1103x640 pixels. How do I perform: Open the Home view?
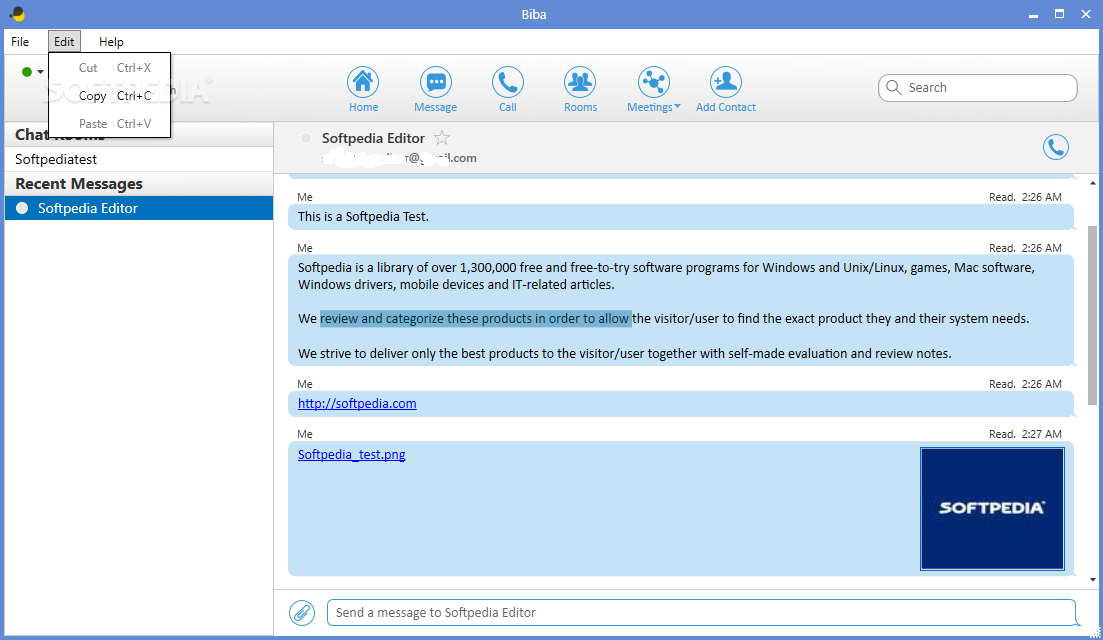[x=363, y=83]
